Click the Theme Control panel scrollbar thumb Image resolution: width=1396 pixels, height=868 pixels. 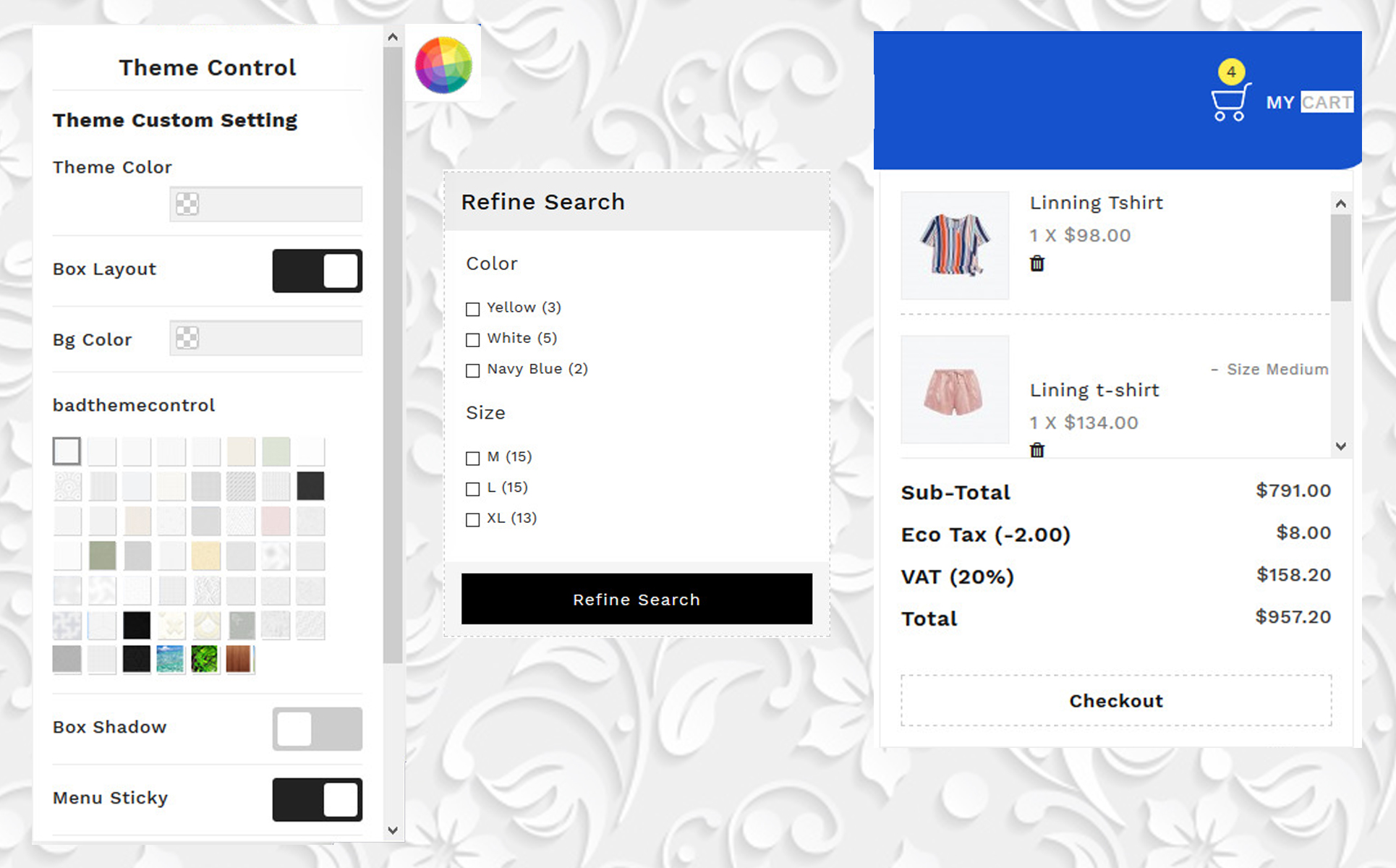click(393, 356)
